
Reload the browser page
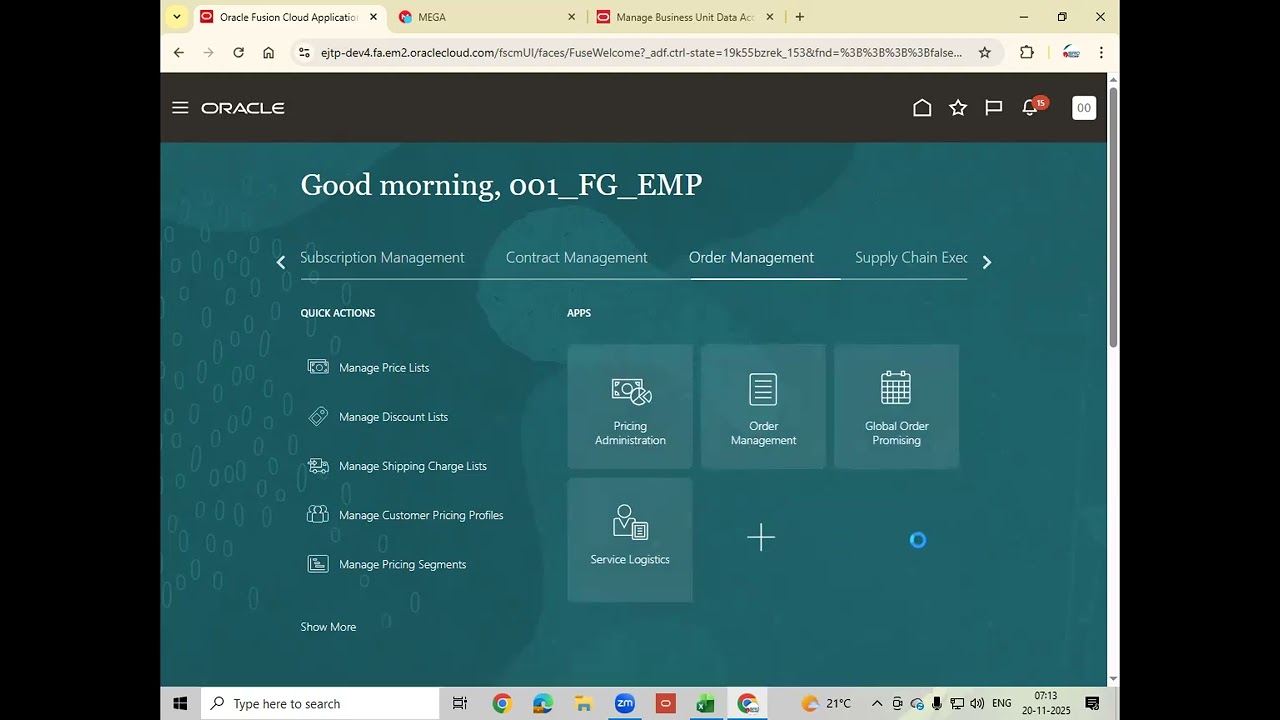coord(238,53)
